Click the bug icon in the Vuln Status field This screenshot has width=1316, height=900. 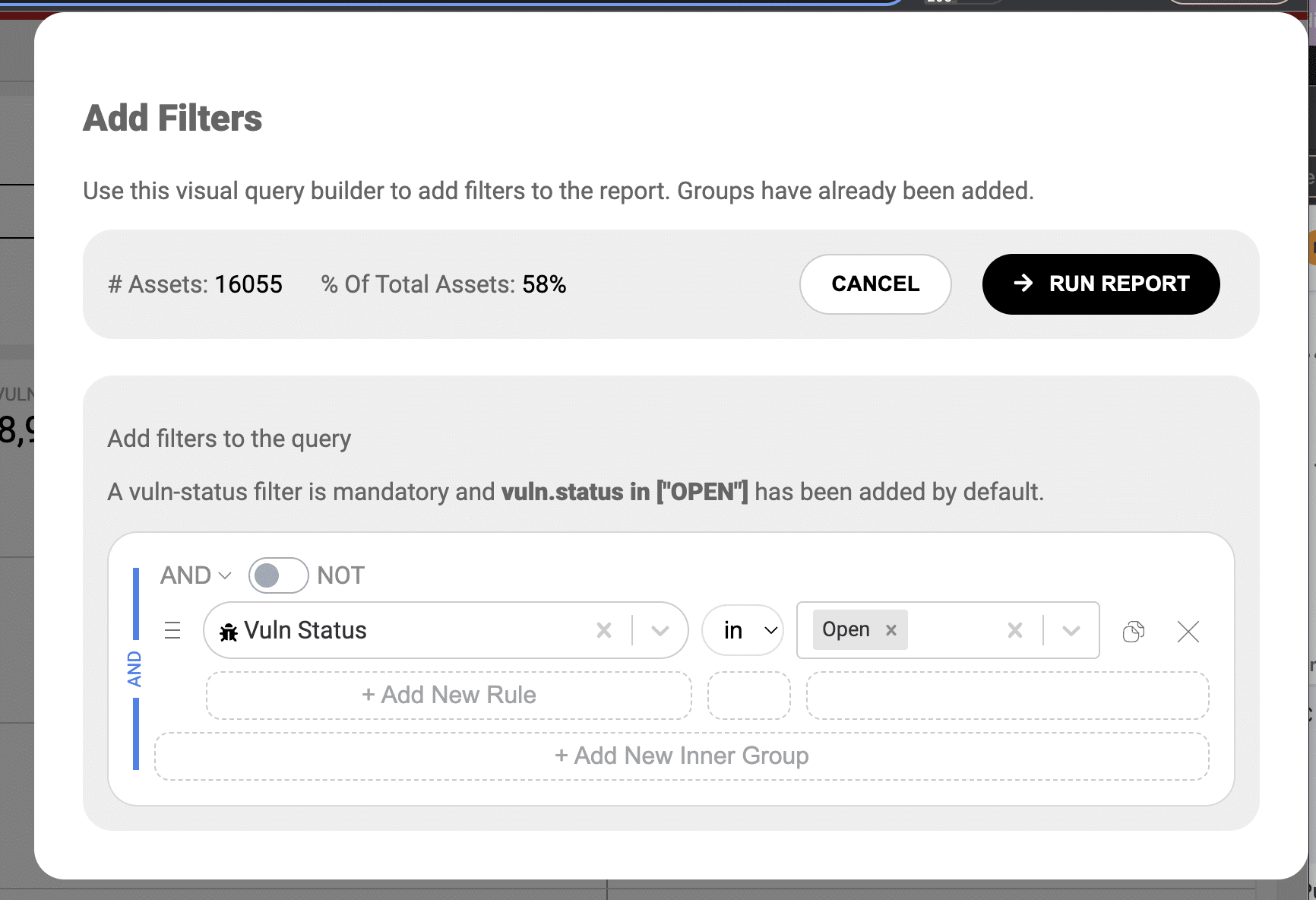pos(228,630)
